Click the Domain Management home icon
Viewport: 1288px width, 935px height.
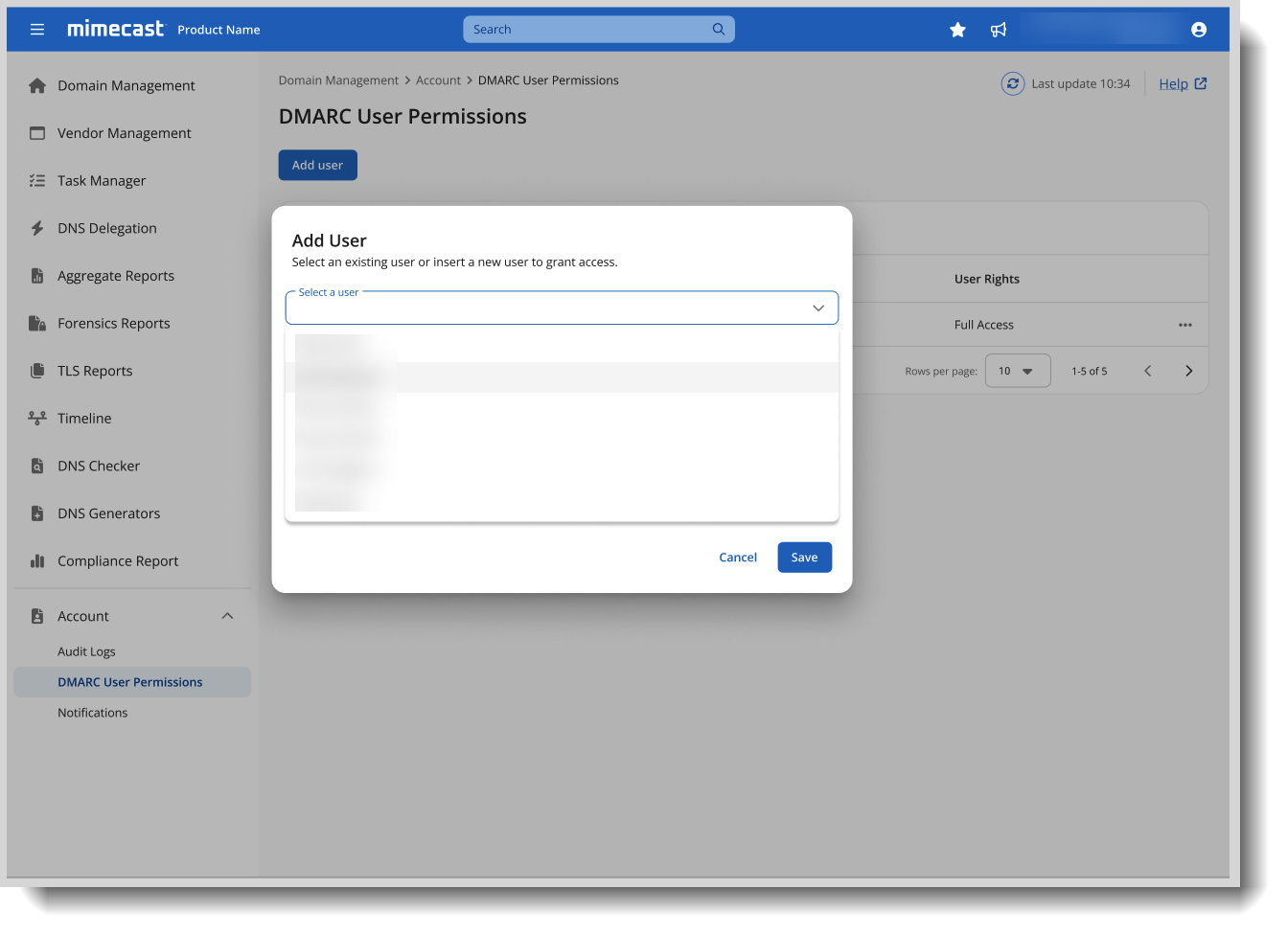click(x=37, y=85)
